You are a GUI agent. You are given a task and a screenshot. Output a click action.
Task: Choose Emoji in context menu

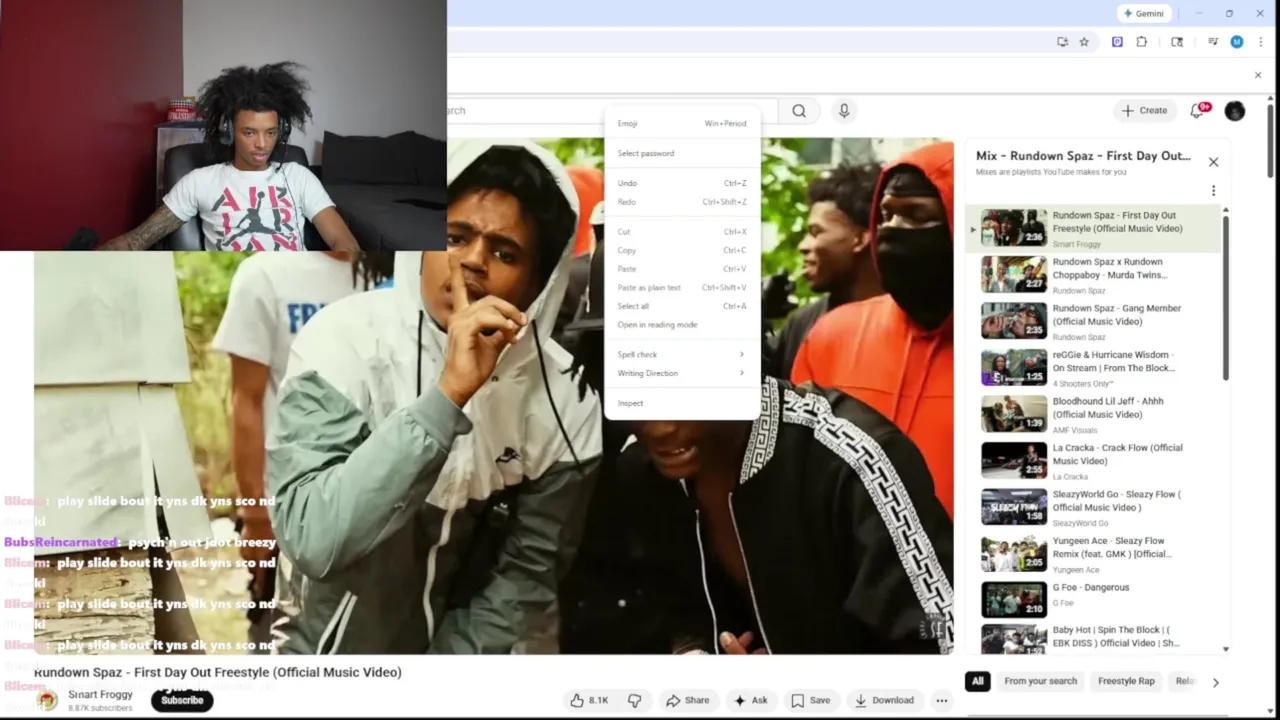pos(682,123)
